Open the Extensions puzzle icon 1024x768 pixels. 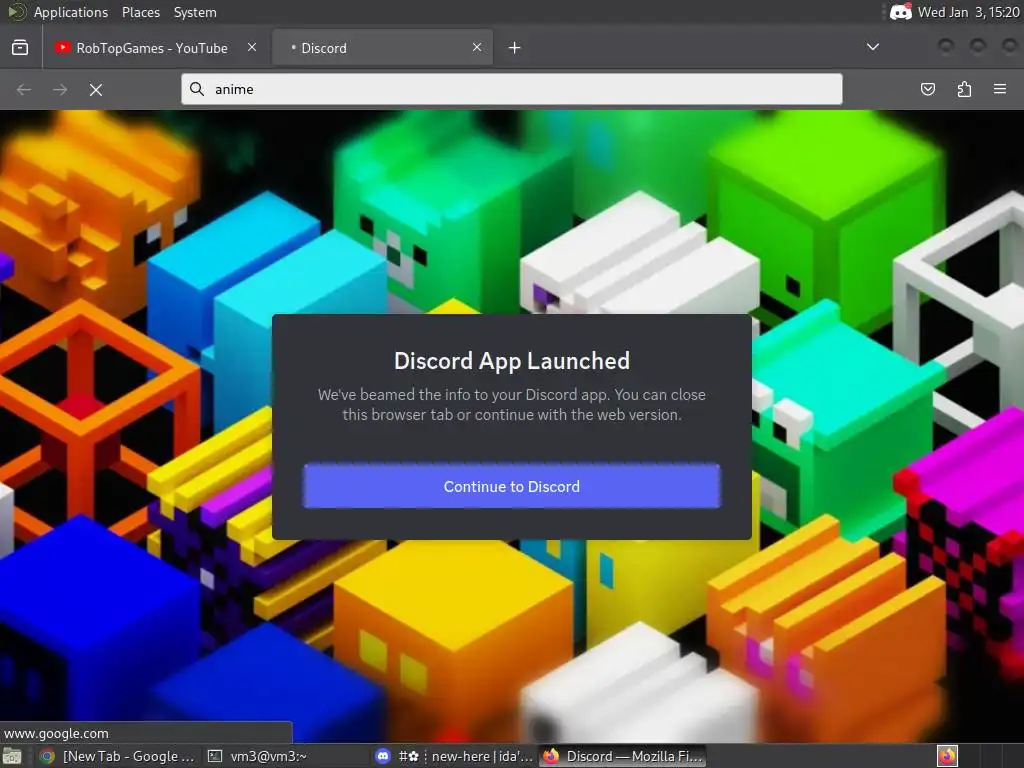pyautogui.click(x=964, y=89)
